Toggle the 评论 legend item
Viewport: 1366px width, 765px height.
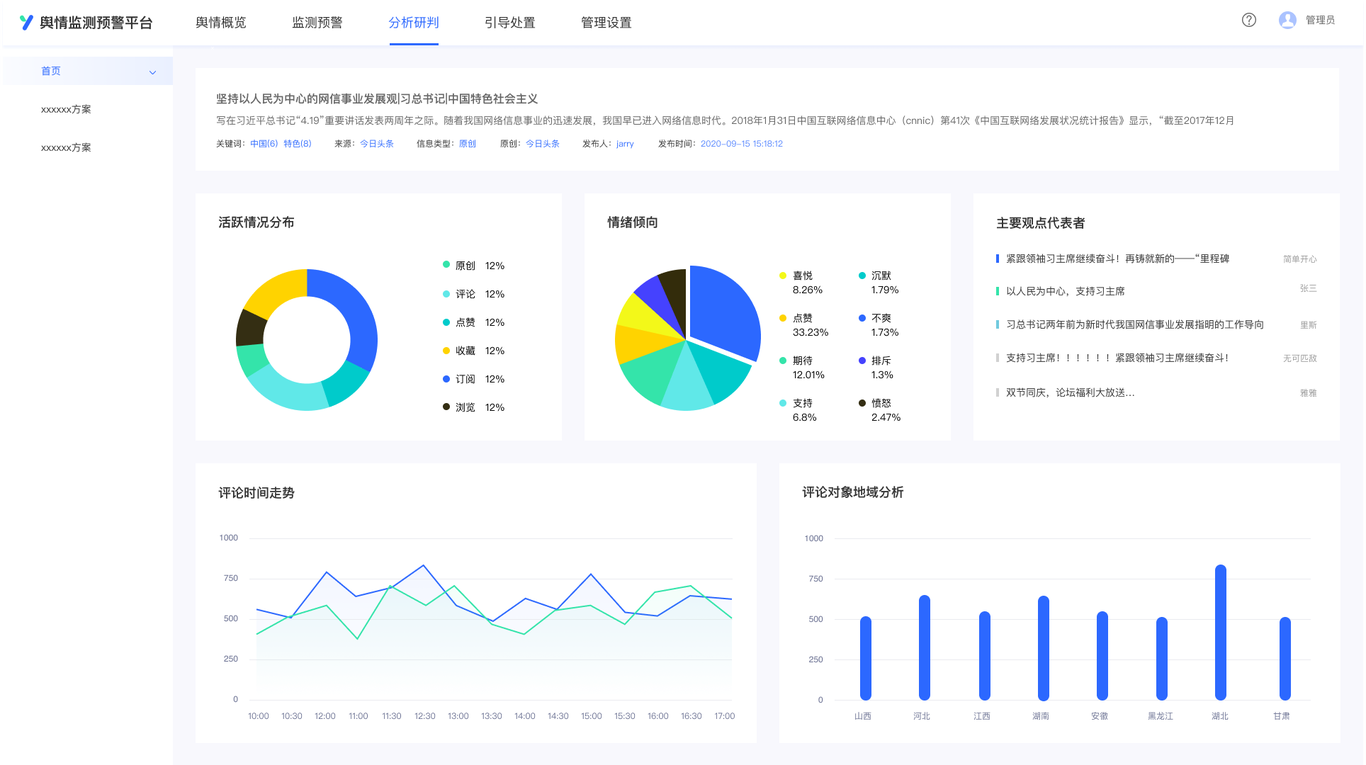[474, 294]
